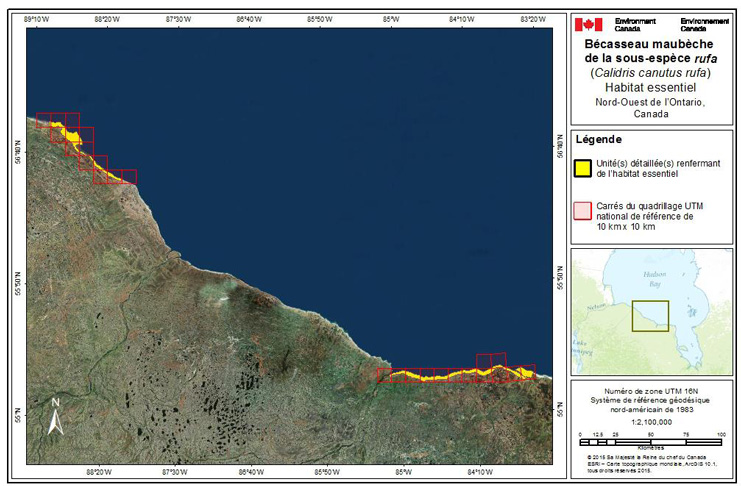Click the "Légende" heading
This screenshot has width=741, height=486.
(x=598, y=140)
